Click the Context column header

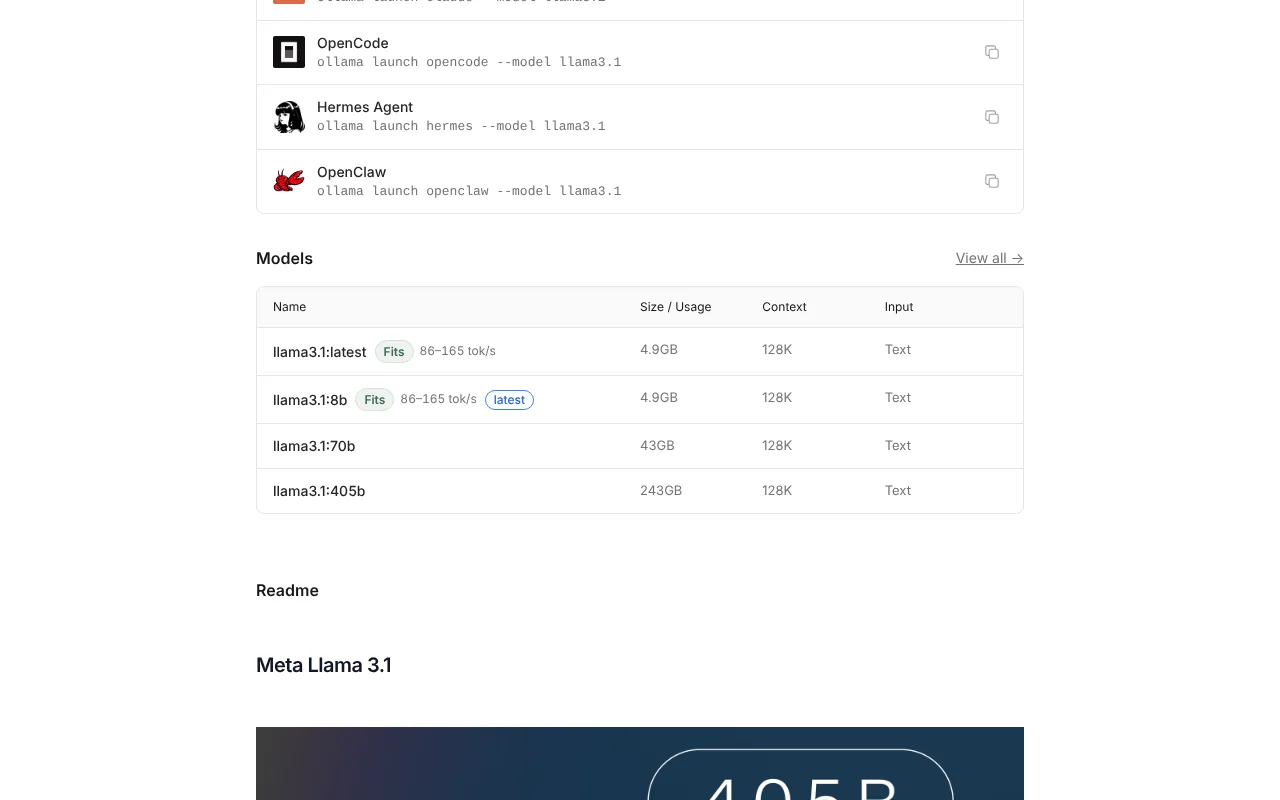tap(784, 307)
